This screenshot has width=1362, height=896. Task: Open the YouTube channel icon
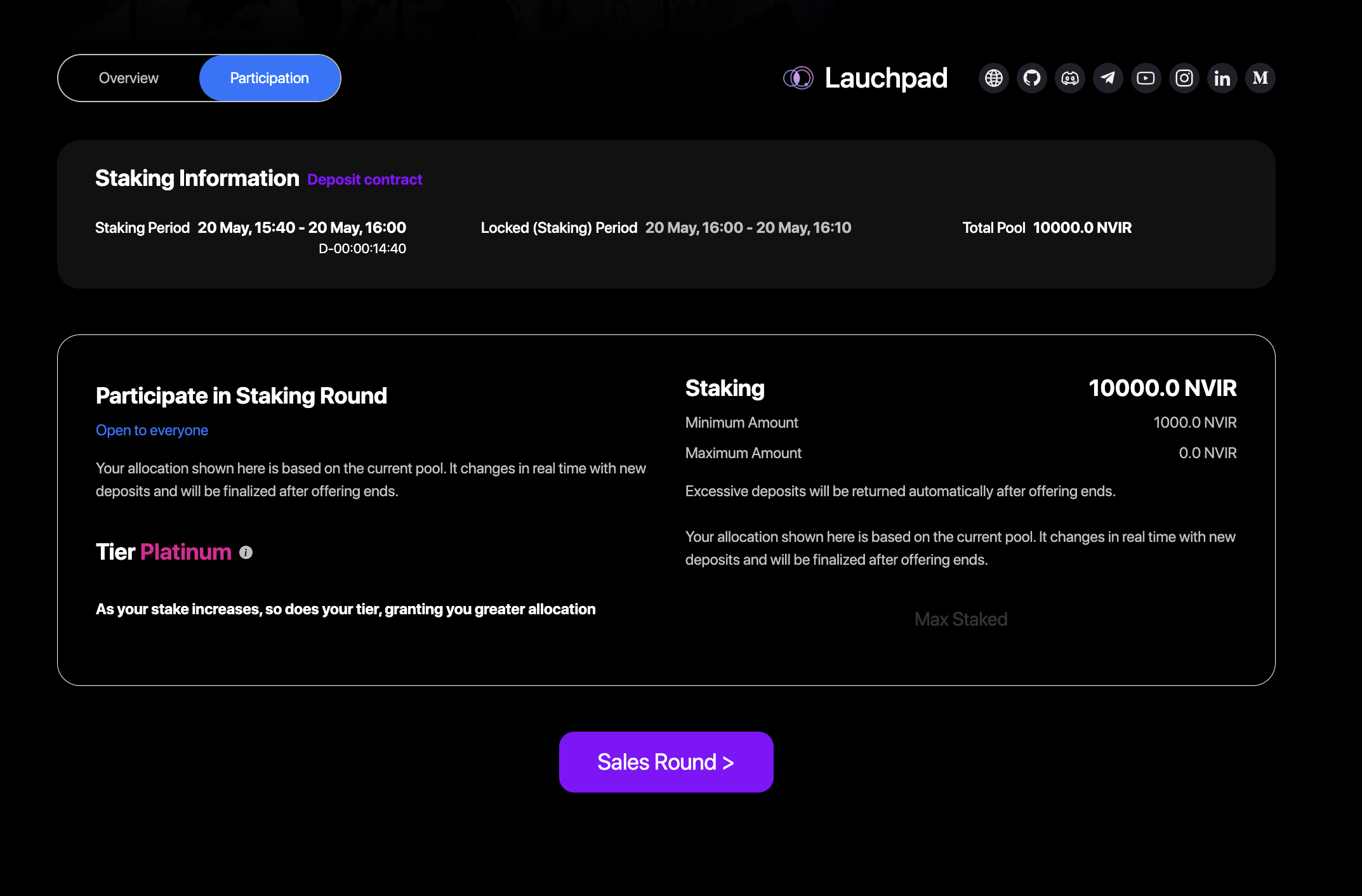coord(1146,78)
